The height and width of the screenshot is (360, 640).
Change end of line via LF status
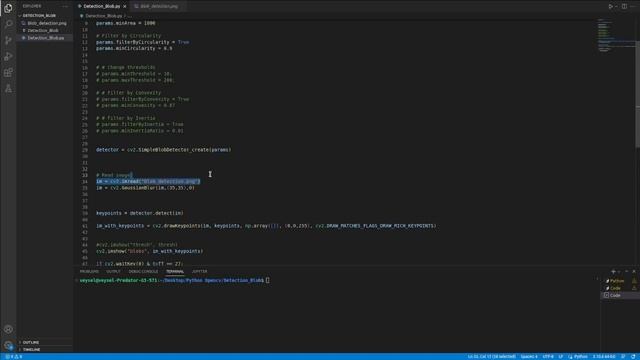[x=560, y=357]
